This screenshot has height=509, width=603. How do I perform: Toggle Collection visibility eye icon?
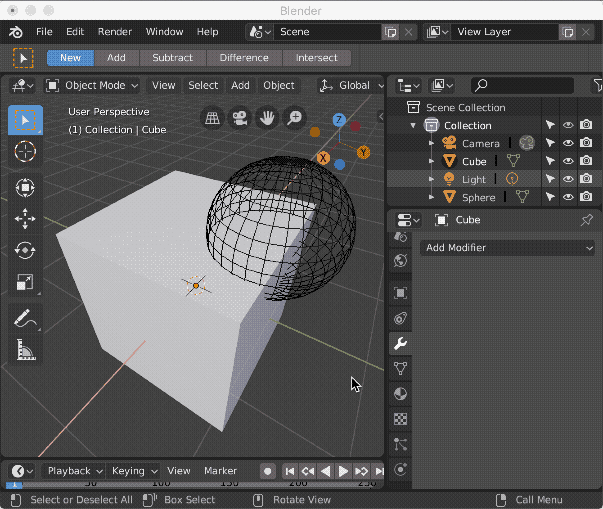click(x=568, y=125)
